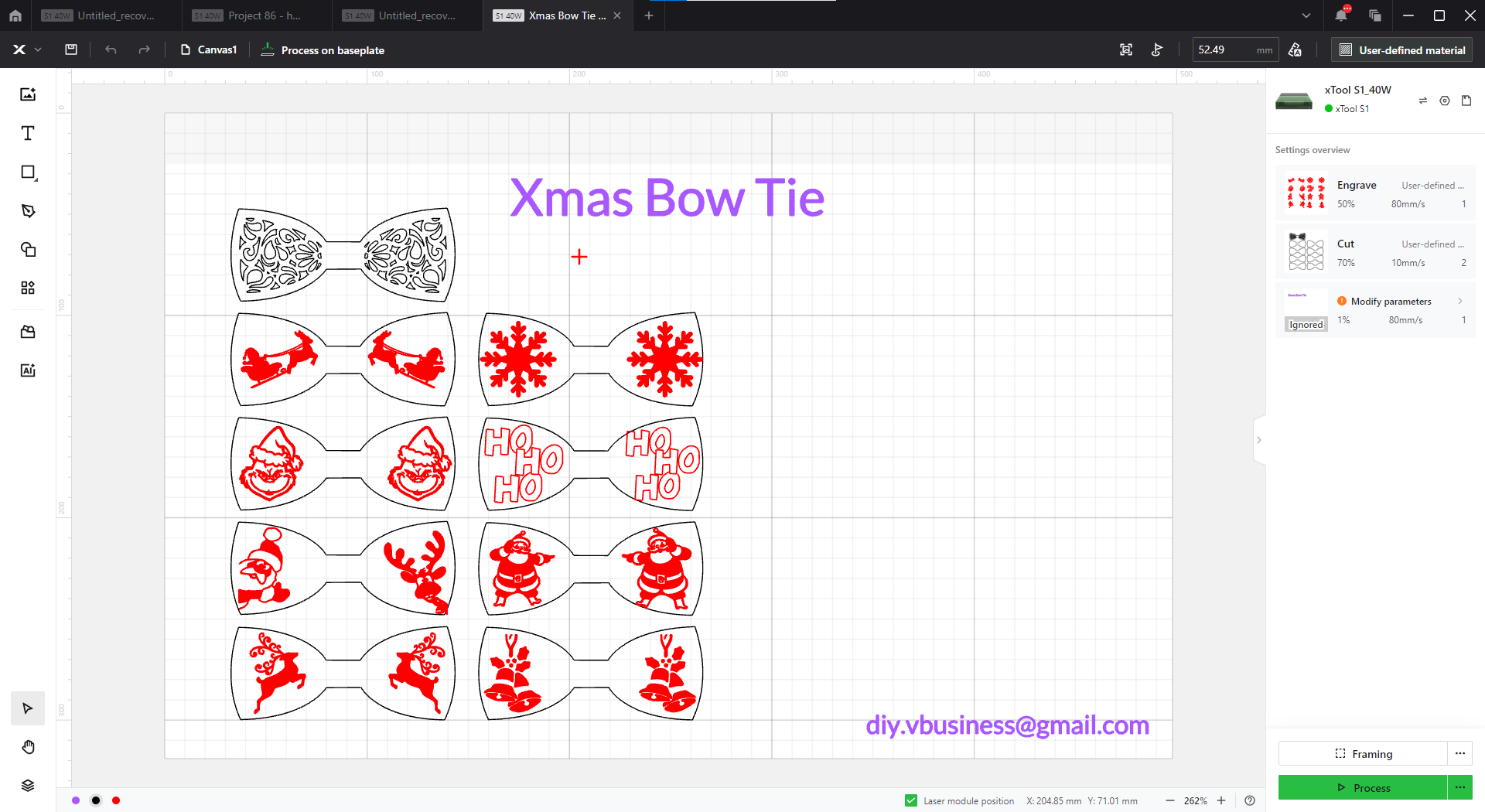The height and width of the screenshot is (812, 1485).
Task: Undo the last action
Action: click(x=111, y=49)
